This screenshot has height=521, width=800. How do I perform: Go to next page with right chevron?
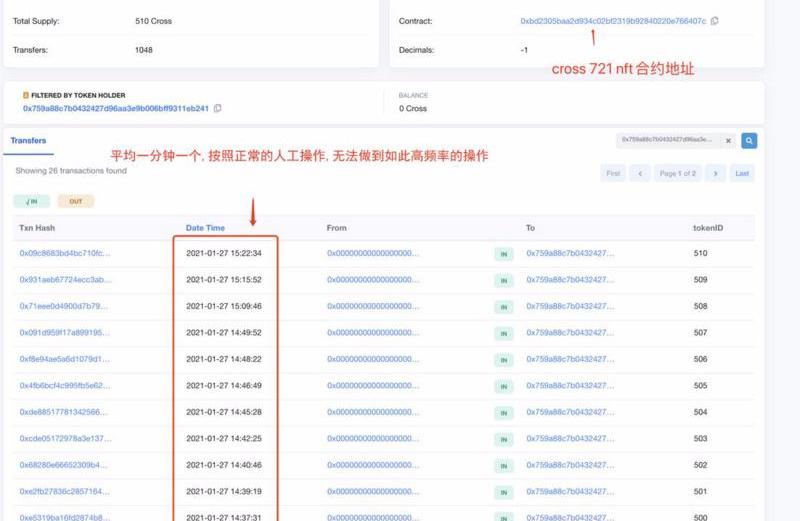[x=714, y=173]
